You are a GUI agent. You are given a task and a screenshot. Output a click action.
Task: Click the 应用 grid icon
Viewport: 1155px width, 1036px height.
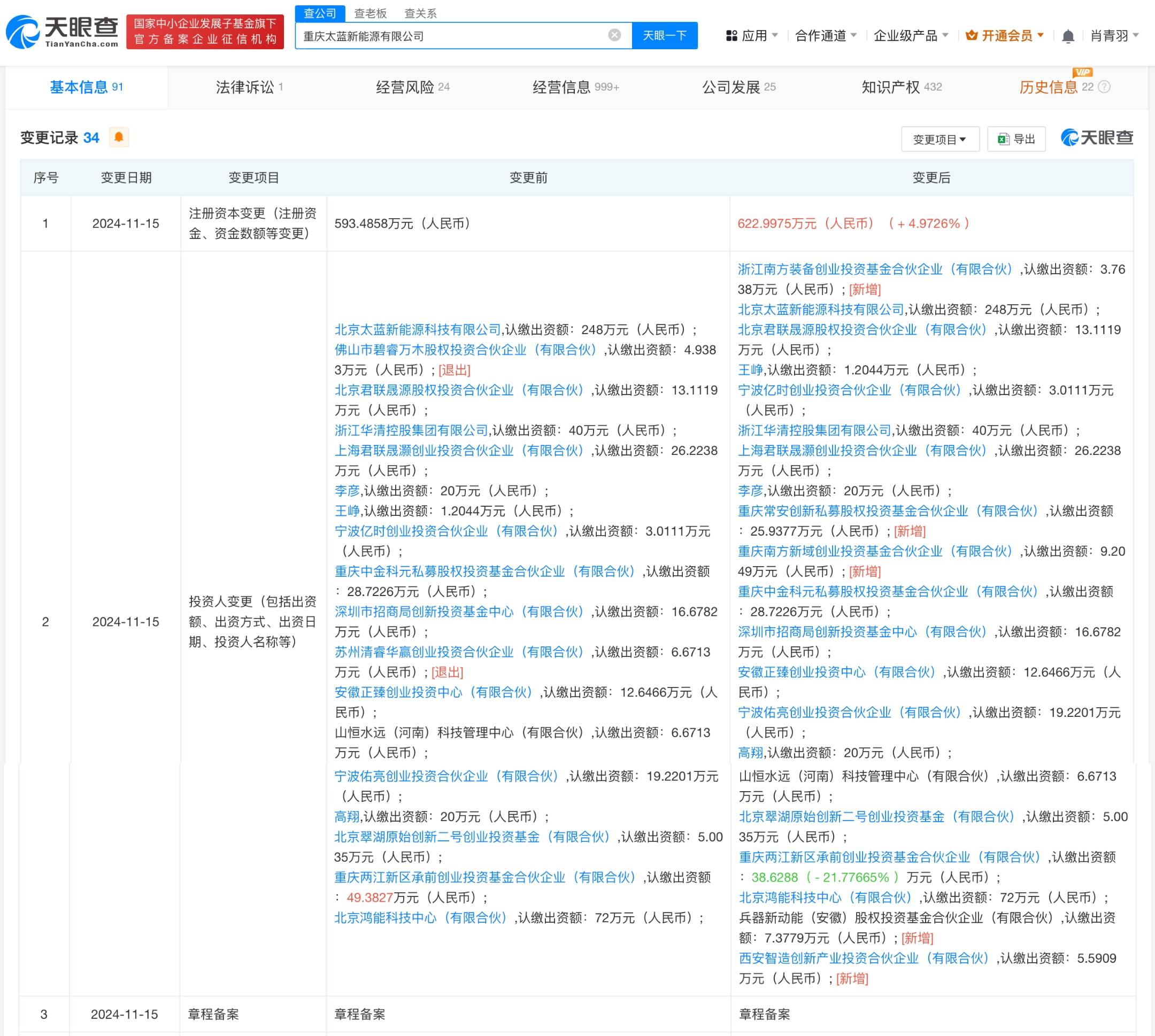pyautogui.click(x=731, y=36)
